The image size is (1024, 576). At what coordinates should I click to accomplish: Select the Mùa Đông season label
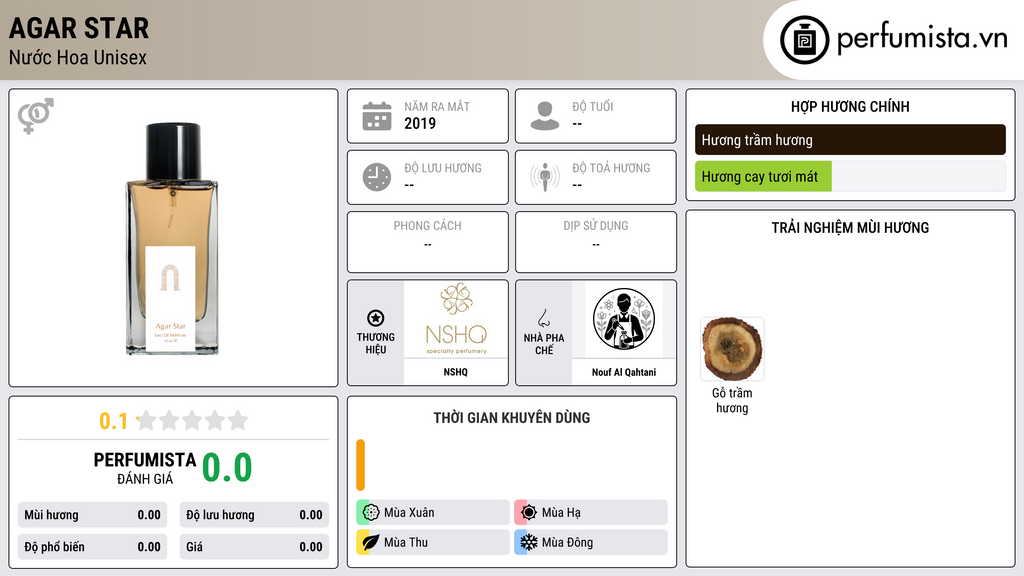click(x=567, y=542)
